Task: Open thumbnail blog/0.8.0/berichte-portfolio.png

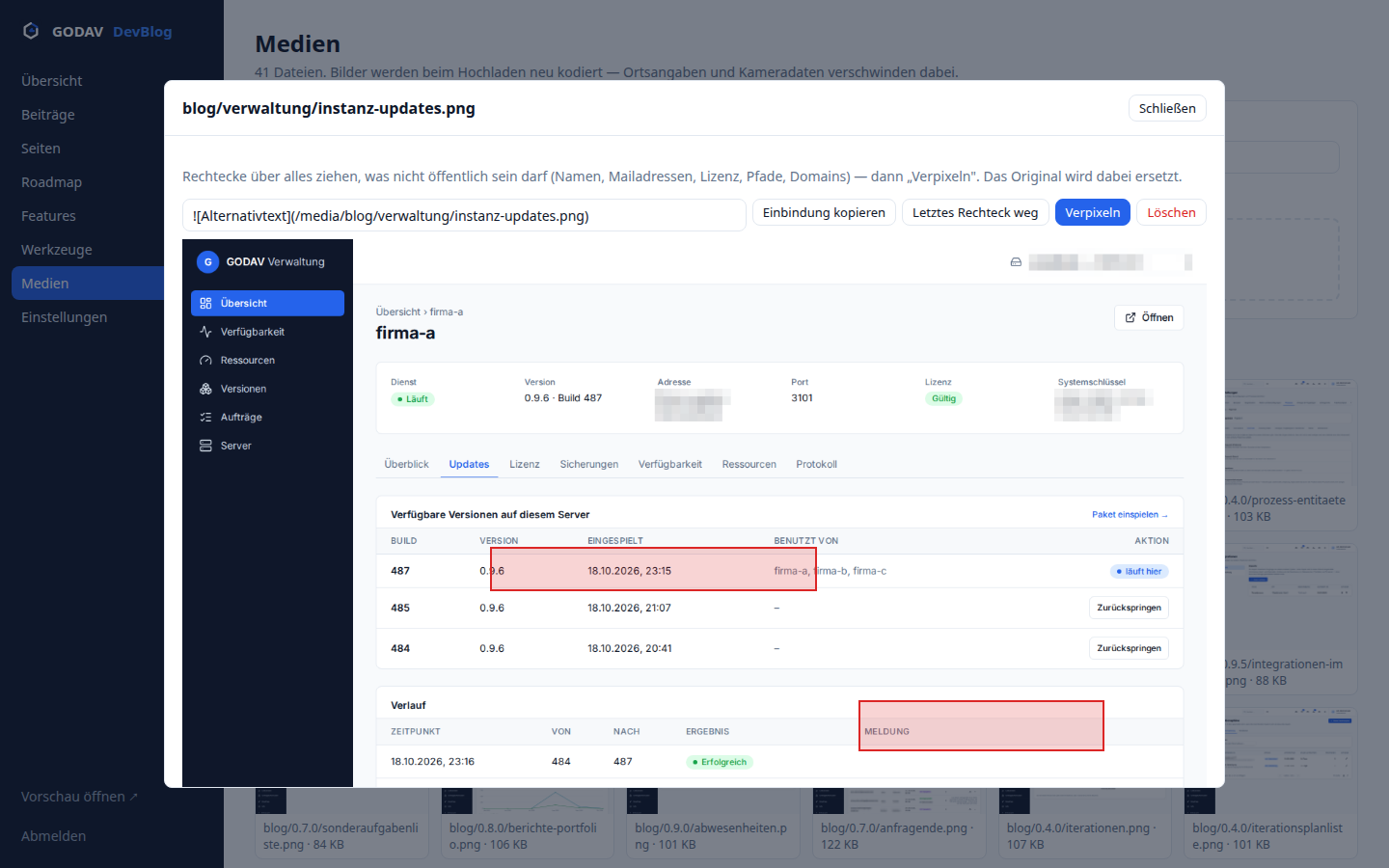Action: tap(528, 822)
